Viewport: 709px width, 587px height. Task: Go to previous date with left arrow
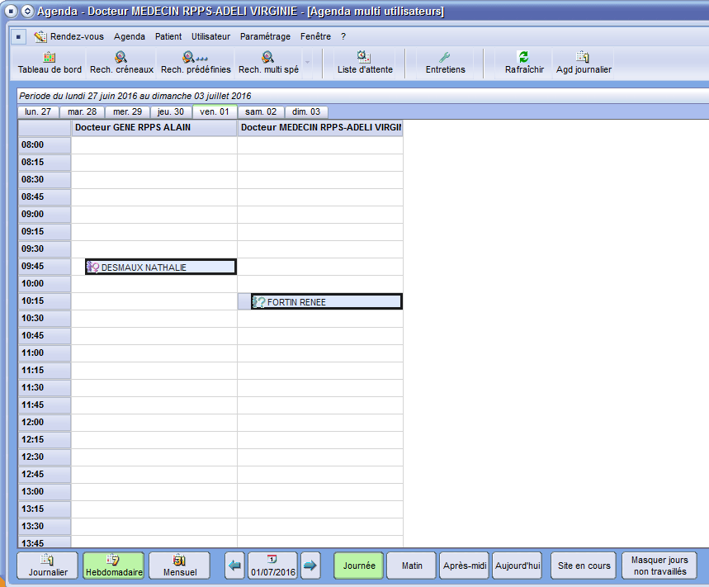click(234, 566)
